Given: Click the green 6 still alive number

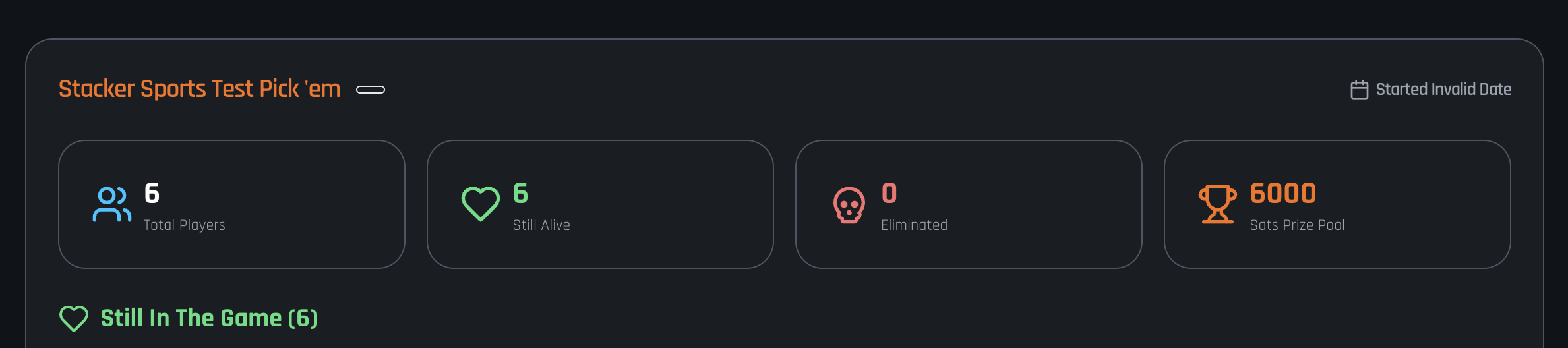Looking at the screenshot, I should 520,193.
